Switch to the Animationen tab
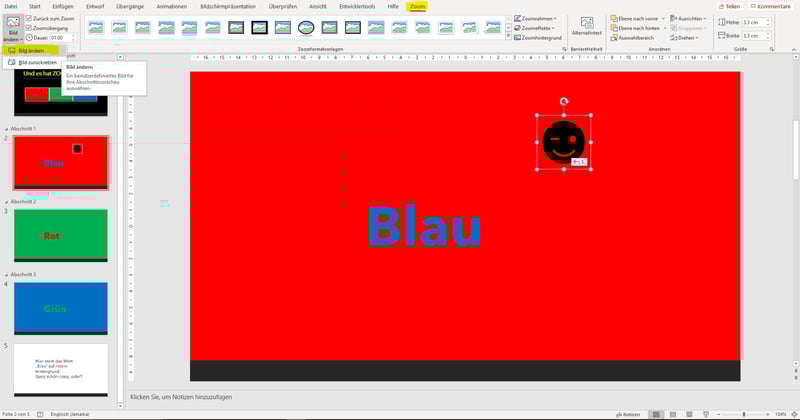800x420 pixels. click(x=171, y=7)
